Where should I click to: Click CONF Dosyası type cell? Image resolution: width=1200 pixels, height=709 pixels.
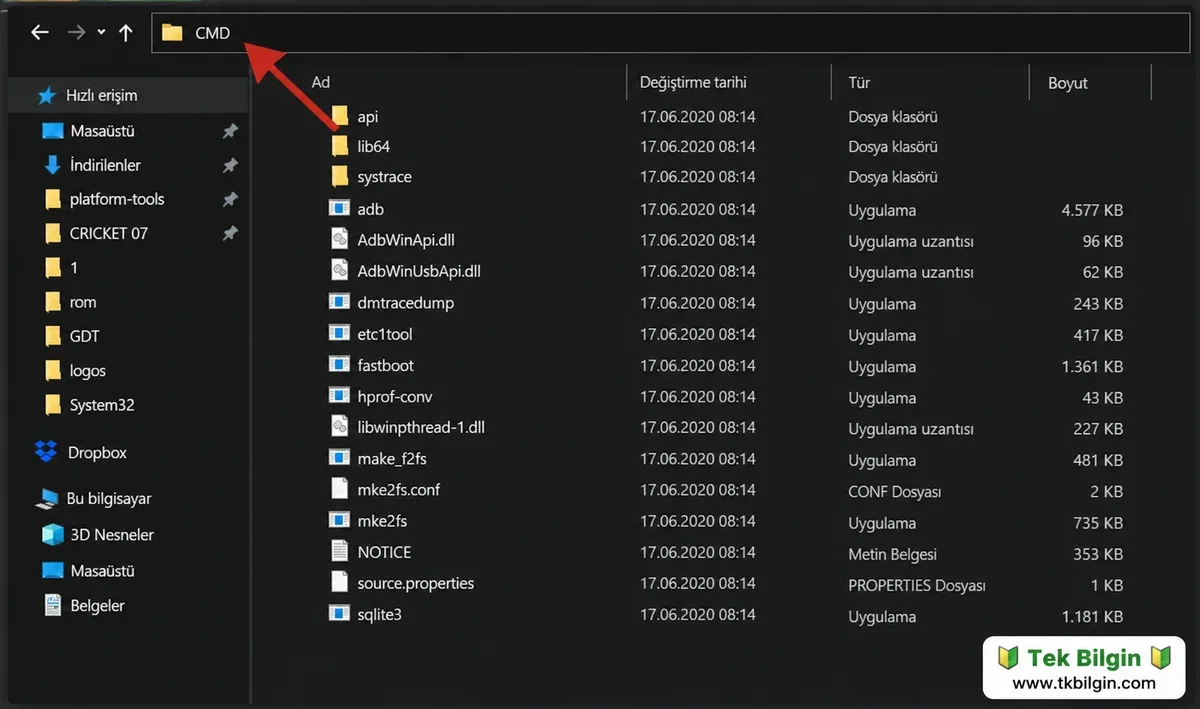coord(895,491)
